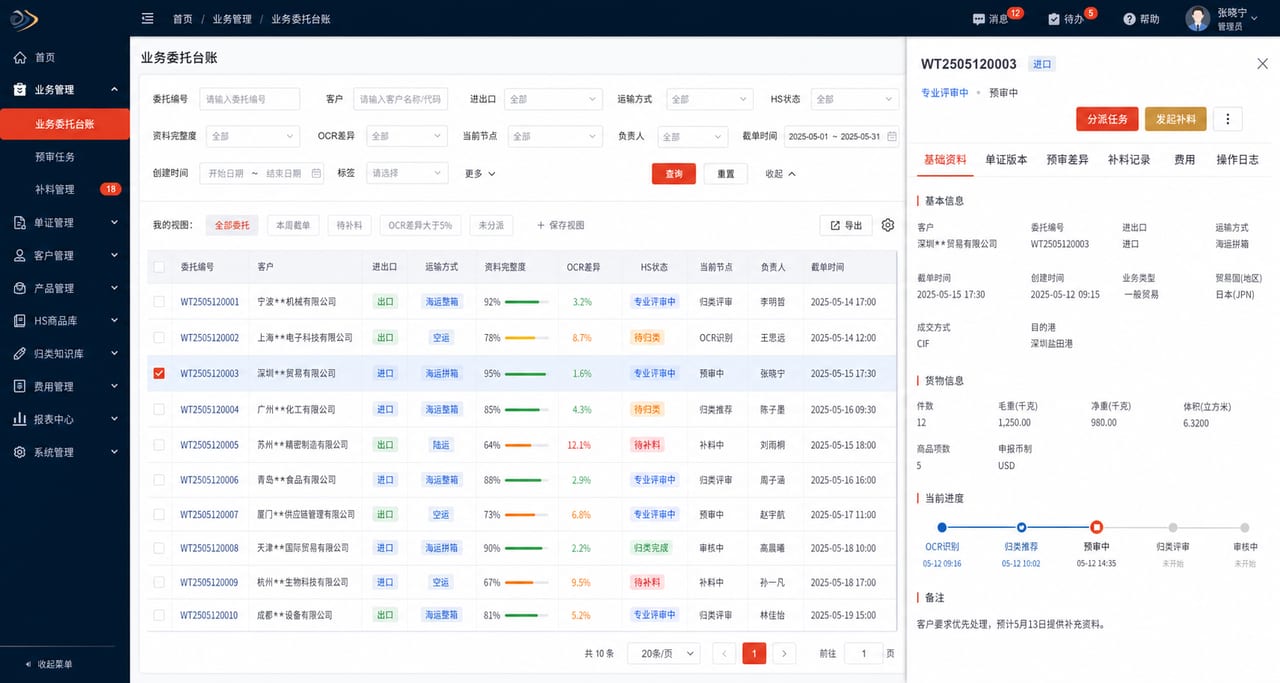This screenshot has height=683, width=1280.
Task: Click the 创建时间 calendar icon
Action: pyautogui.click(x=317, y=173)
